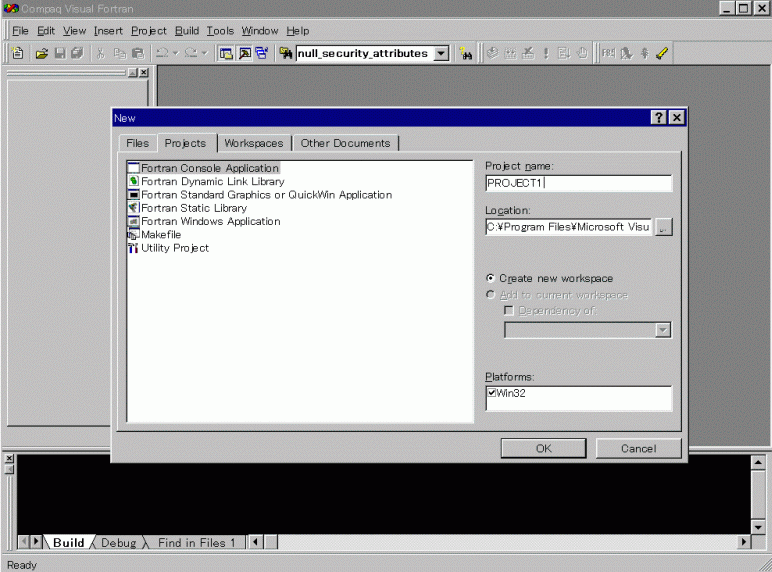Expand the Dependency of dropdown list
Image resolution: width=772 pixels, height=572 pixels.
coord(663,330)
